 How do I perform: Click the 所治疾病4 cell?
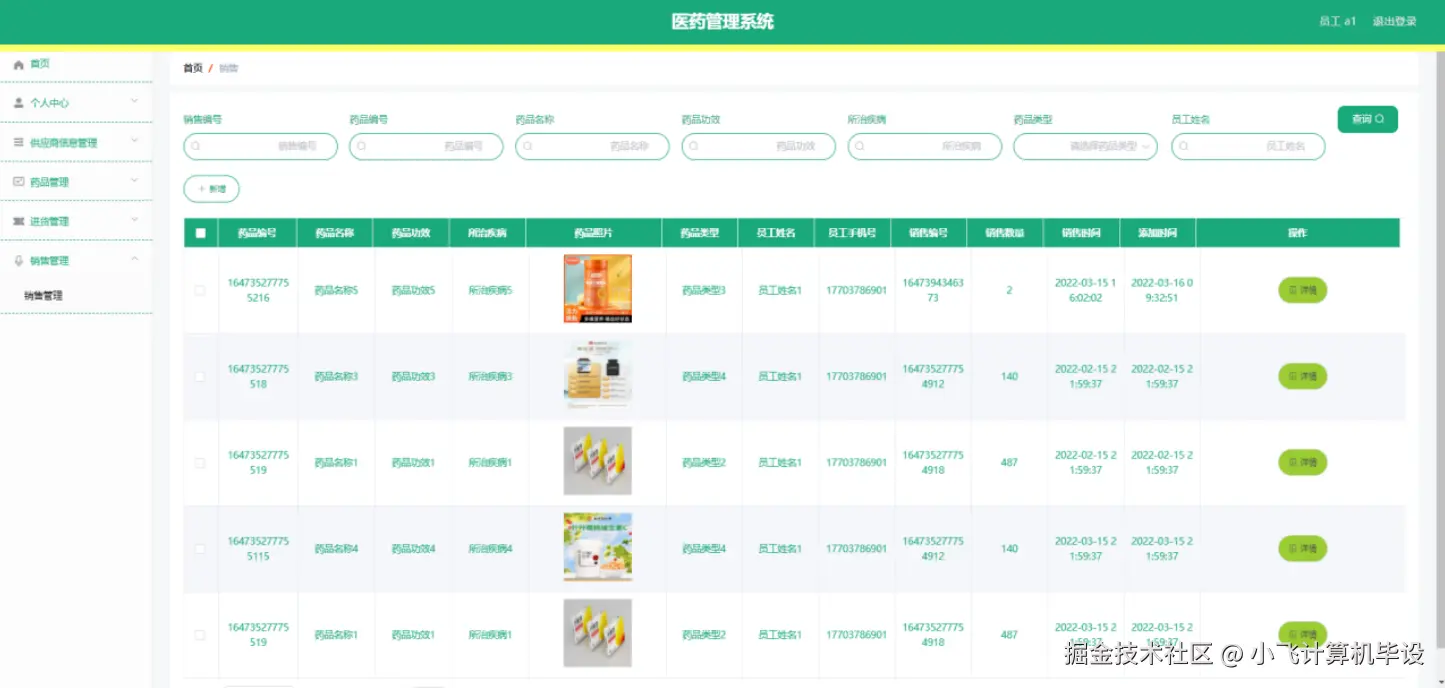pos(490,549)
